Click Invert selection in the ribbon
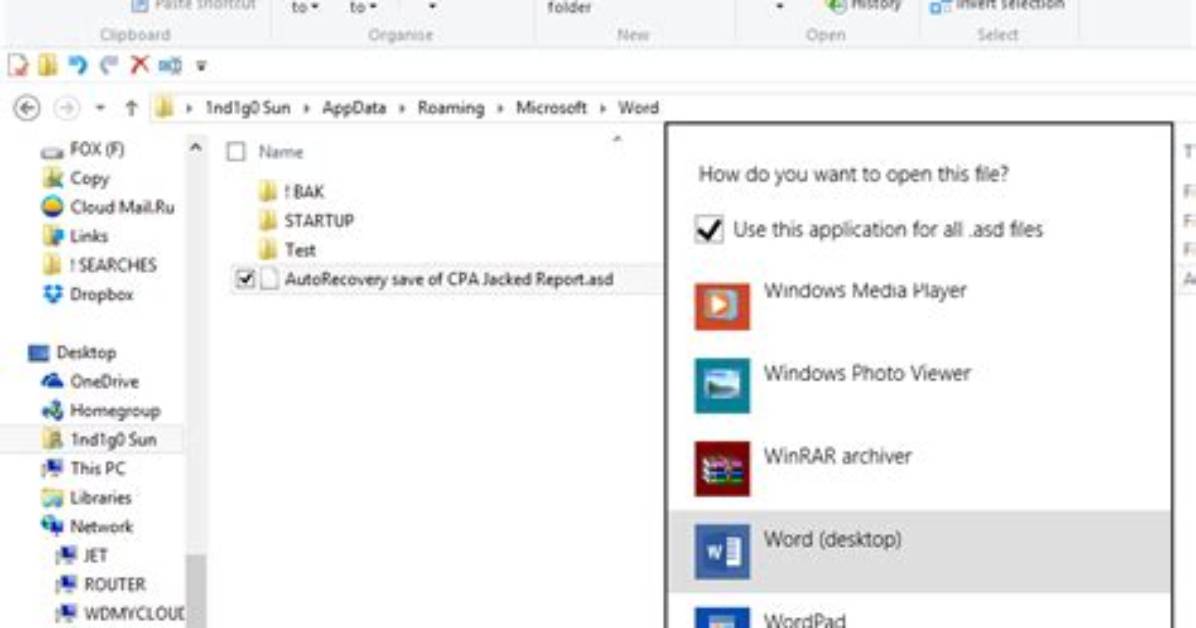 [997, 6]
